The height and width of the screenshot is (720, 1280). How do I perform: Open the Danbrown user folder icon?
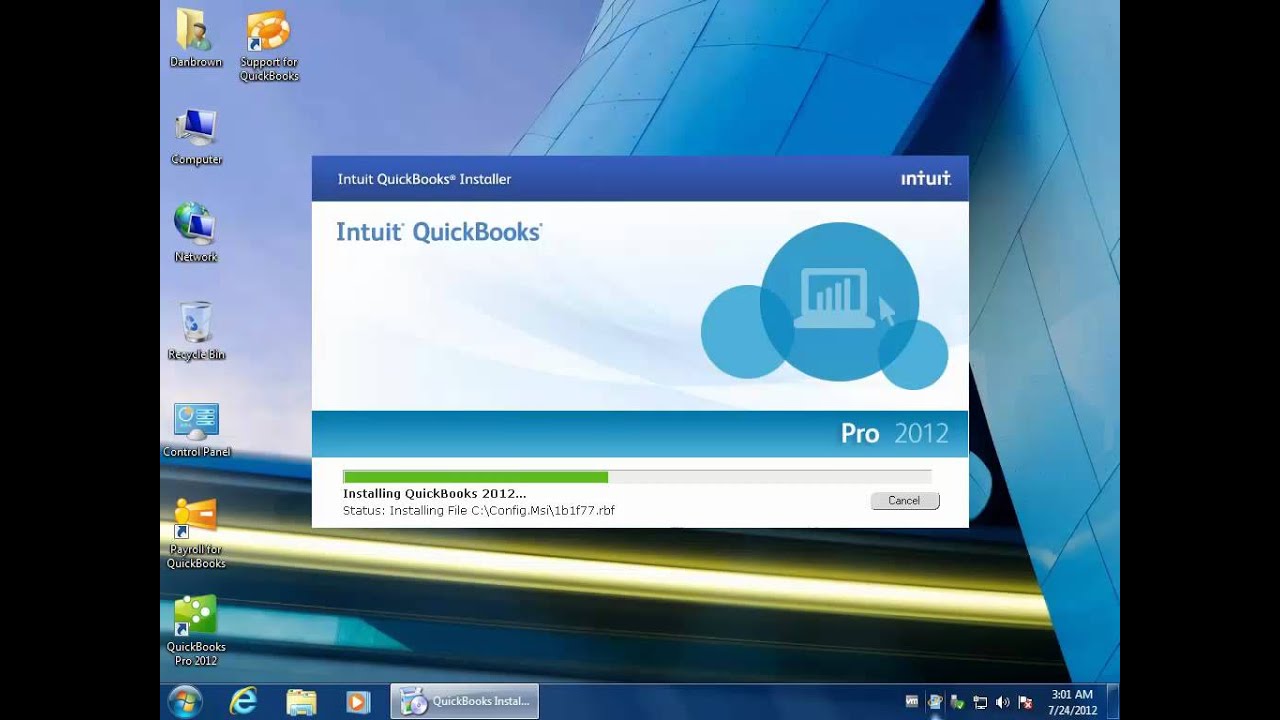tap(196, 38)
